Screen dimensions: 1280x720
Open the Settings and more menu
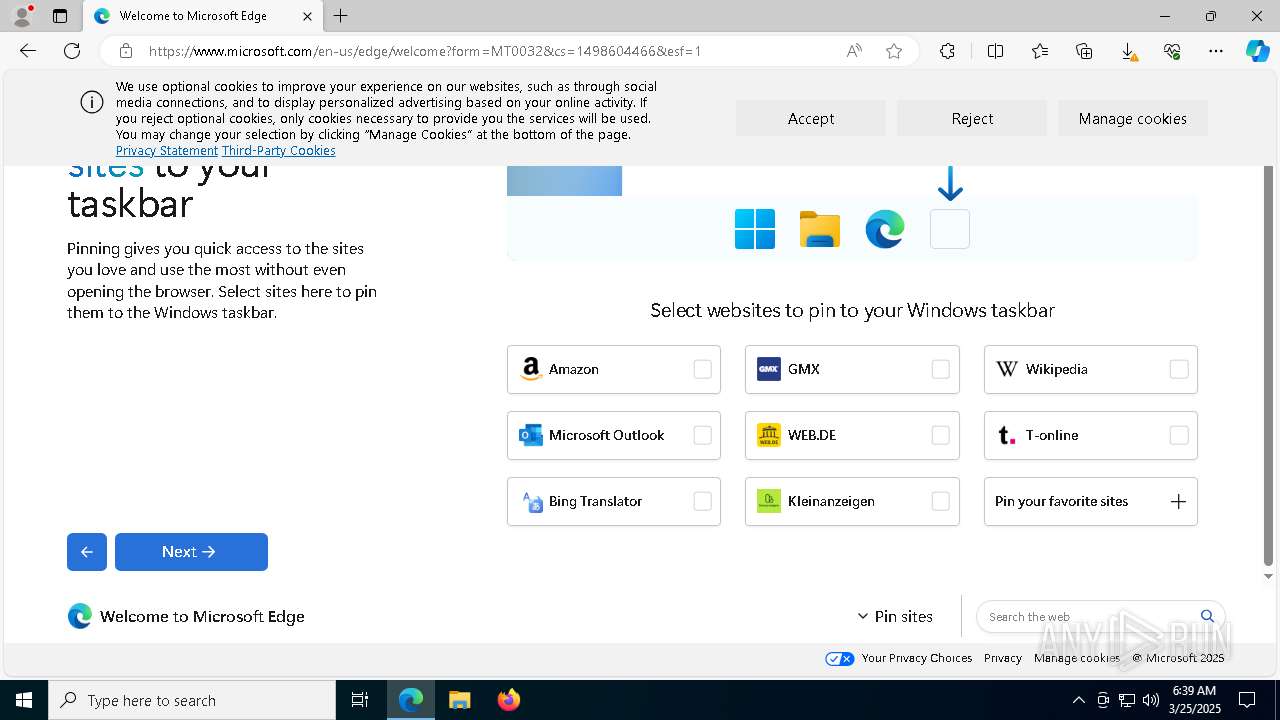pyautogui.click(x=1216, y=51)
